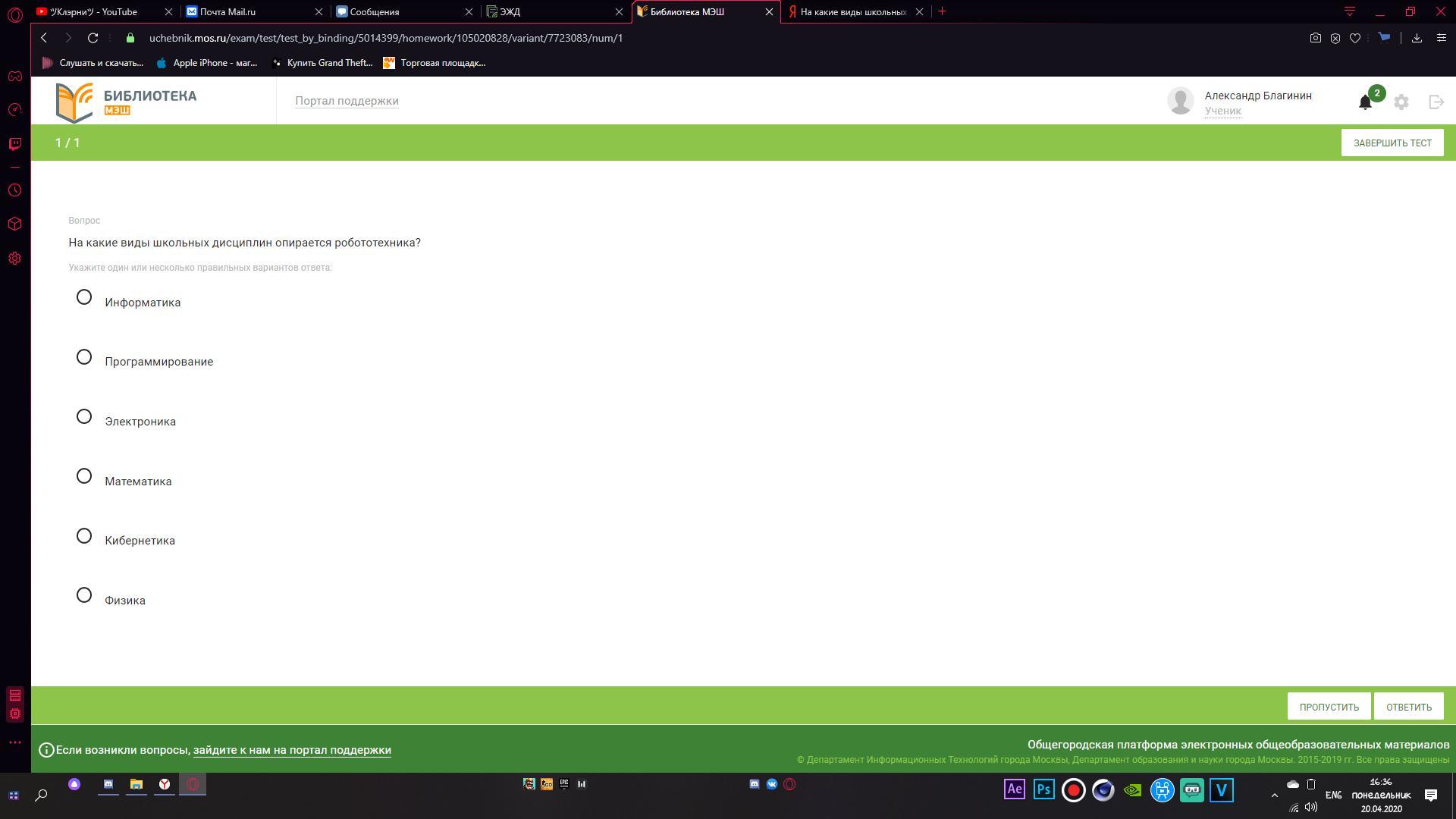Click the taskbar clock and date
Image resolution: width=1456 pixels, height=819 pixels.
(x=1381, y=795)
